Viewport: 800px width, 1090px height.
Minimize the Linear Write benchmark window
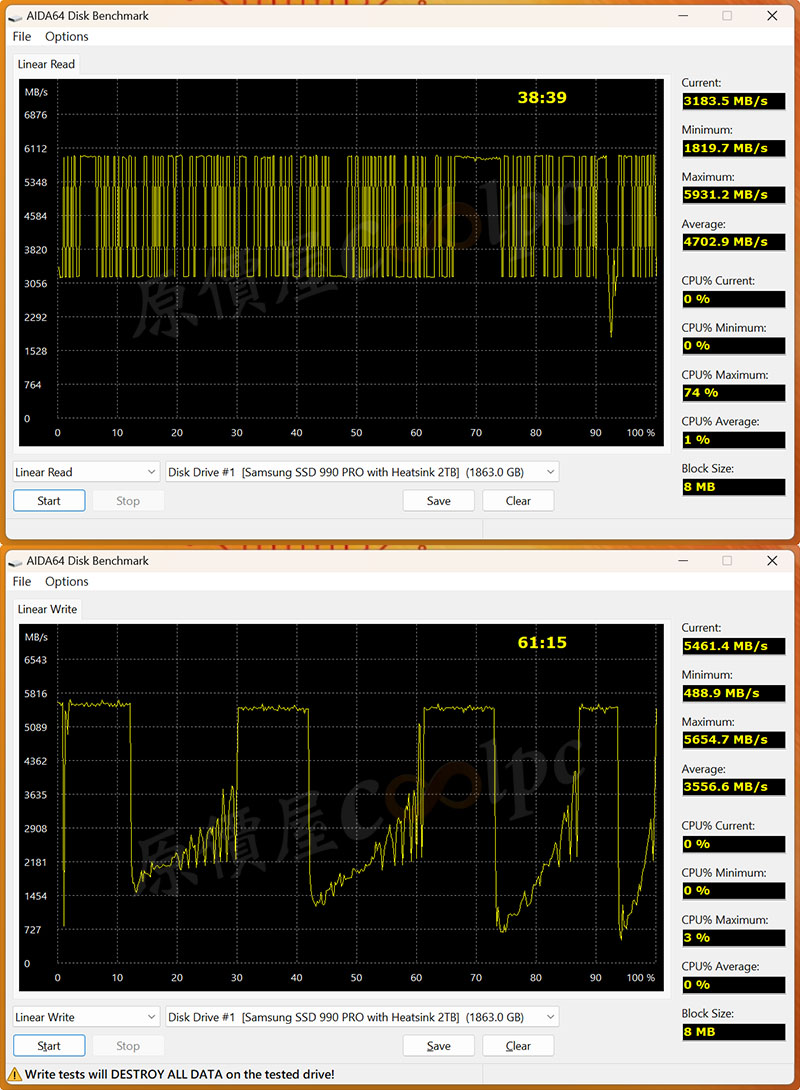point(683,560)
